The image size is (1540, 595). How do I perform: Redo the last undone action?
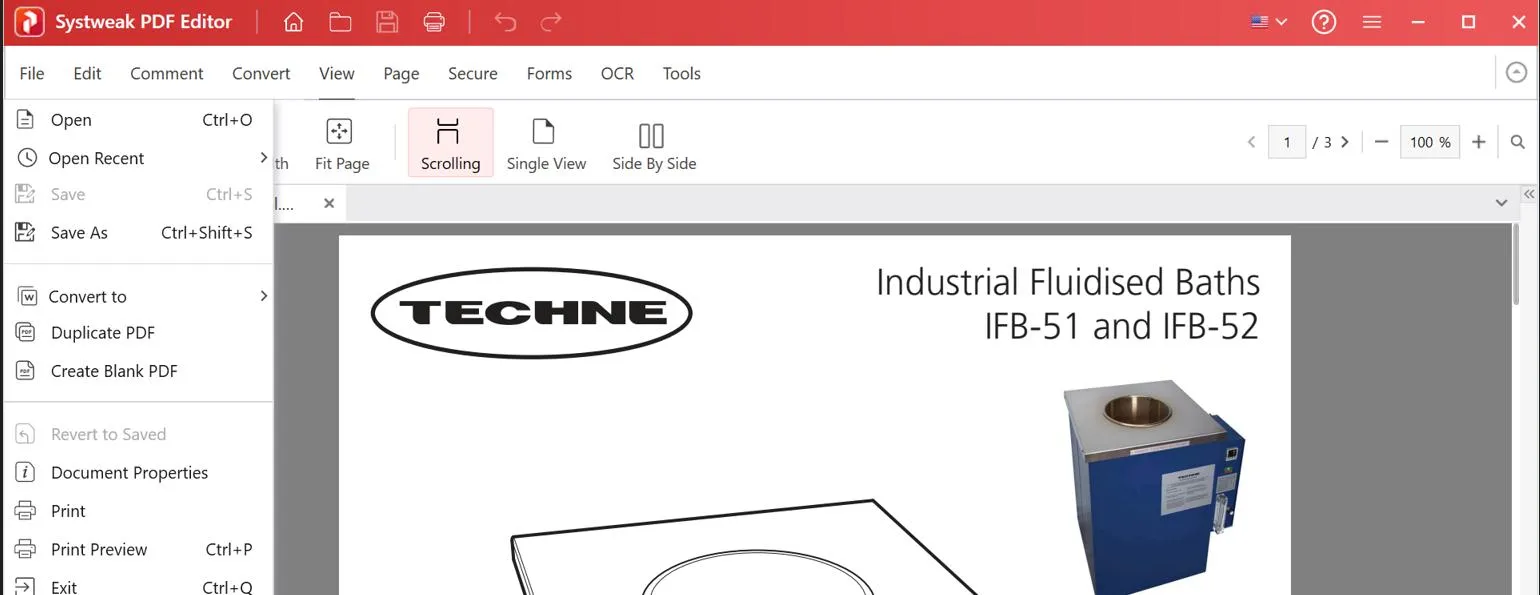[551, 22]
